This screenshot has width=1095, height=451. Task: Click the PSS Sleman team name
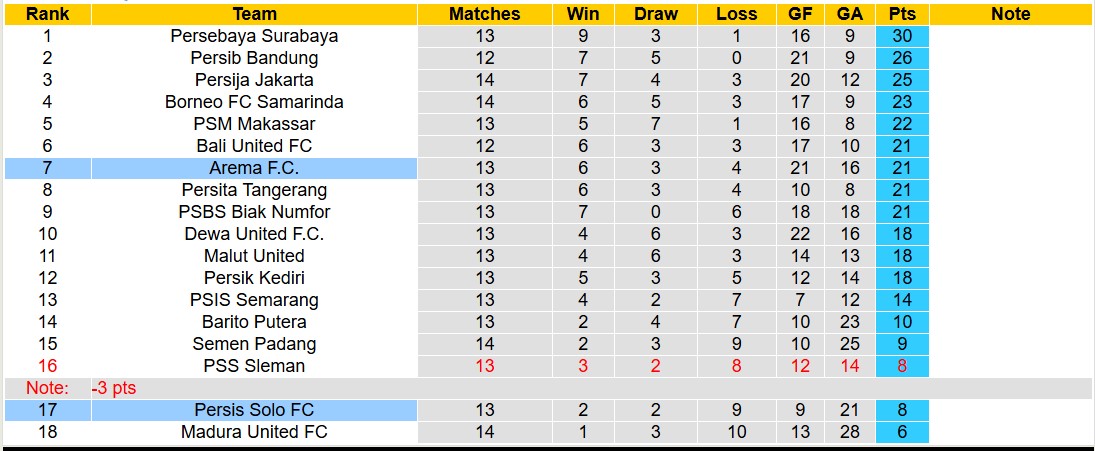pos(254,366)
